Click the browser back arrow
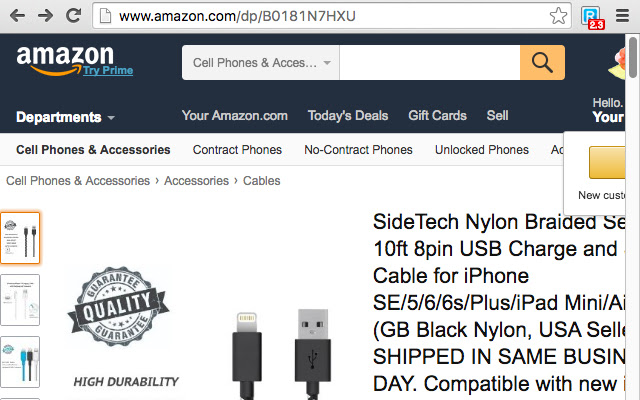640x400 pixels. [x=17, y=16]
